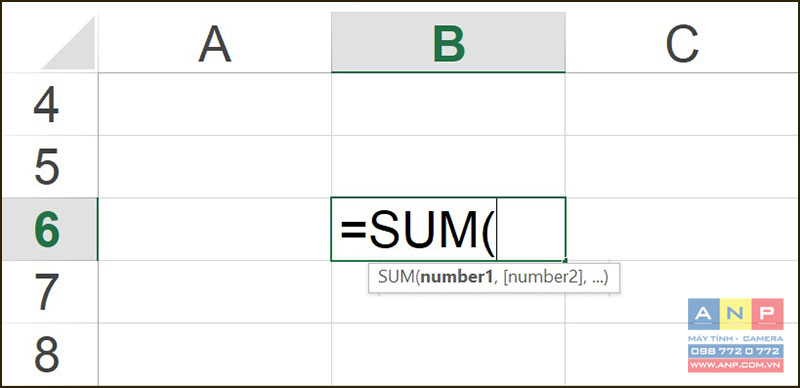The height and width of the screenshot is (388, 800).
Task: Select row 8 header
Action: (x=49, y=354)
